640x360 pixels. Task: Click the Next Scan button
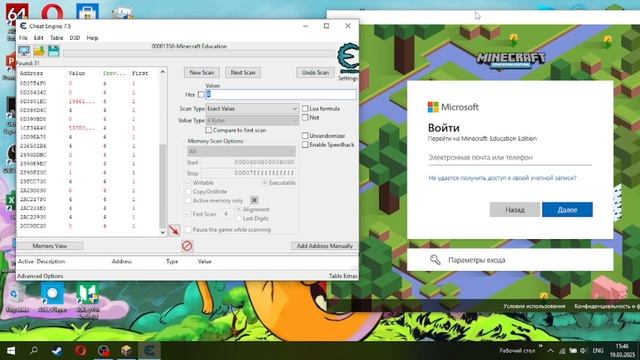point(243,72)
